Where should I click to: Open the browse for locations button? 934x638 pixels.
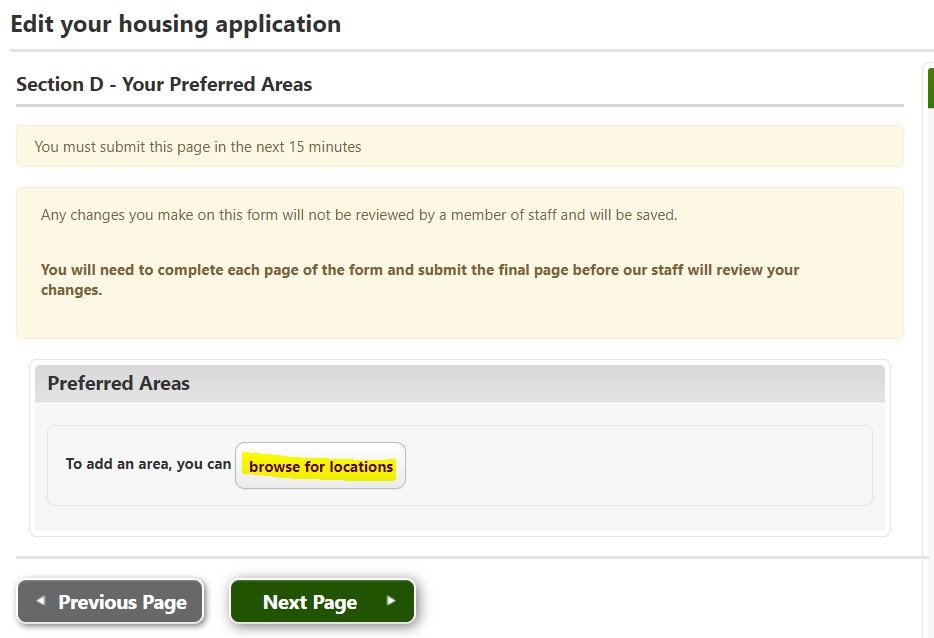tap(320, 466)
